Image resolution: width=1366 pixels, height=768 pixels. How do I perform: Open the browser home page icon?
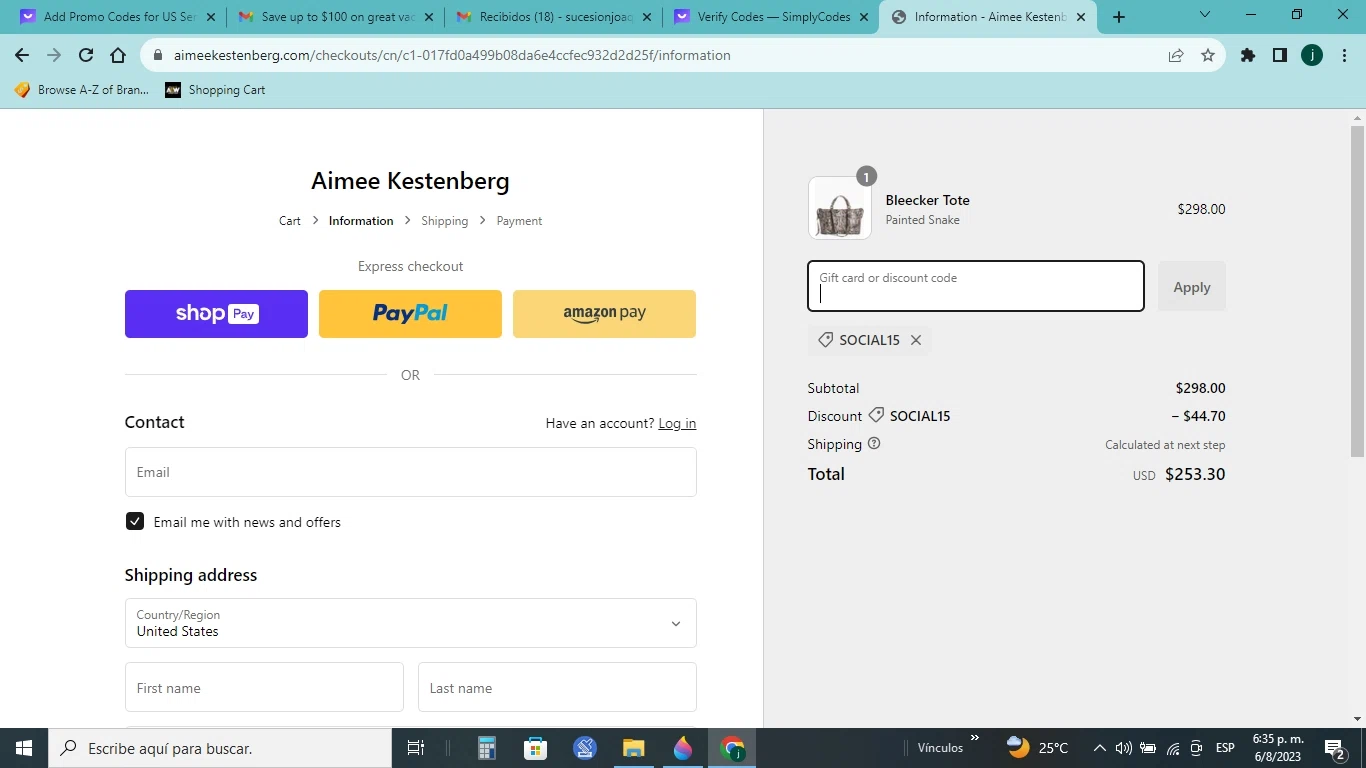(118, 56)
